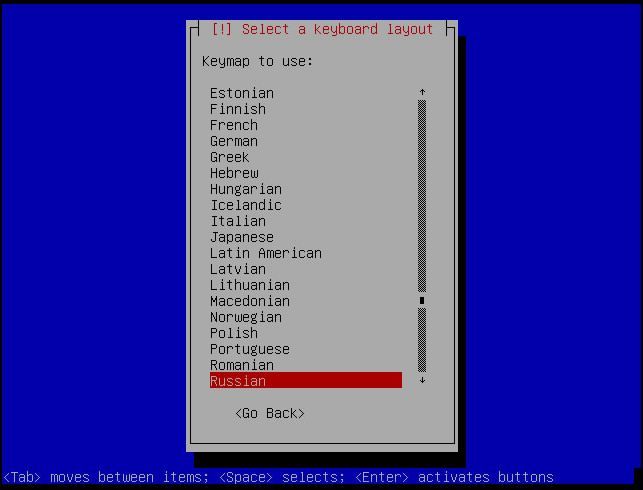Select the Latin American keymap
The height and width of the screenshot is (490, 643).
point(266,253)
